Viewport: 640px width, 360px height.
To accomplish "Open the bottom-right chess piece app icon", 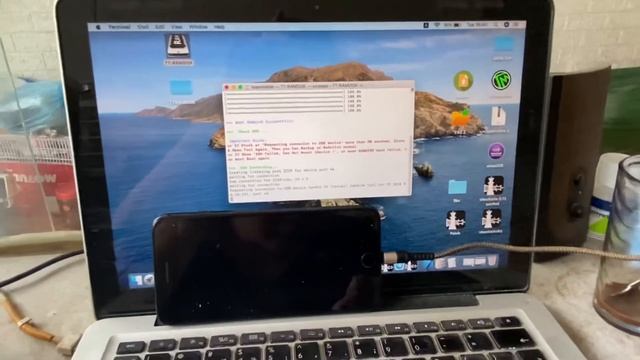I will click(x=491, y=219).
